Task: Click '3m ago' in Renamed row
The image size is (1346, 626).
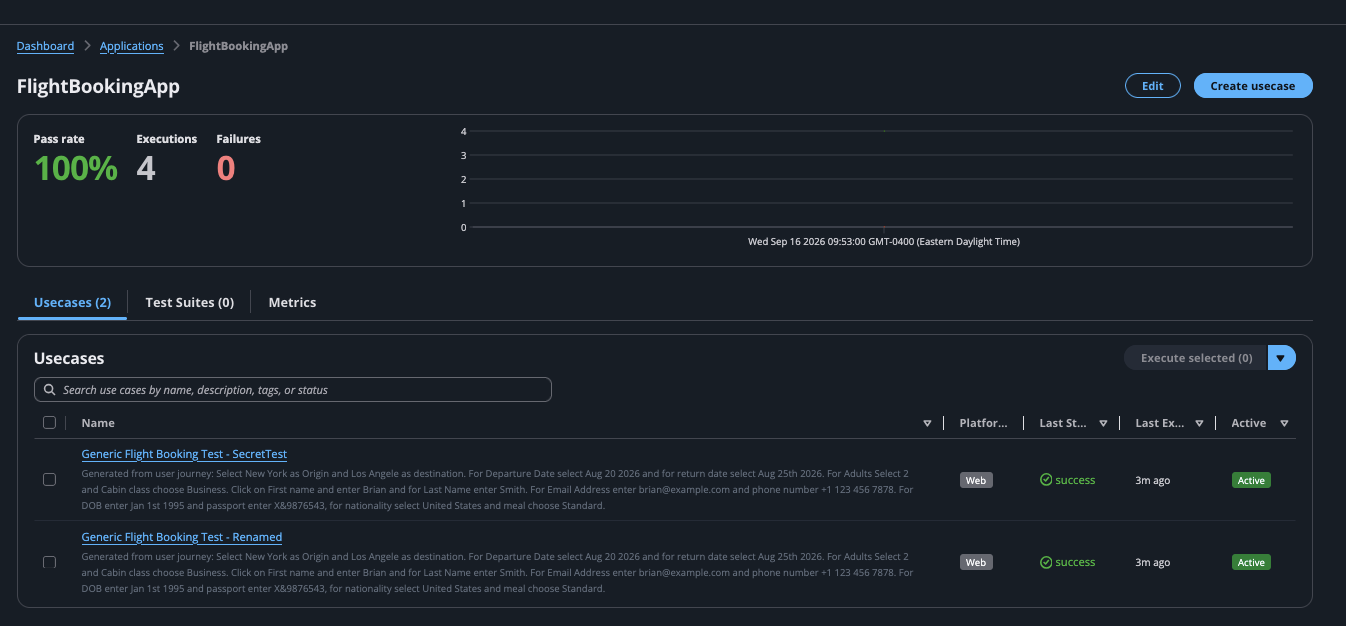Action: pyautogui.click(x=1153, y=562)
